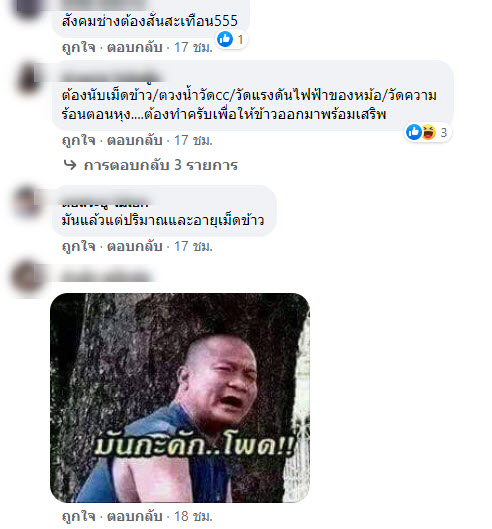Open the avatar beside the มันแล้วแต่ปริมาณ comment
Image resolution: width=492 pixels, height=529 pixels.
[28, 202]
